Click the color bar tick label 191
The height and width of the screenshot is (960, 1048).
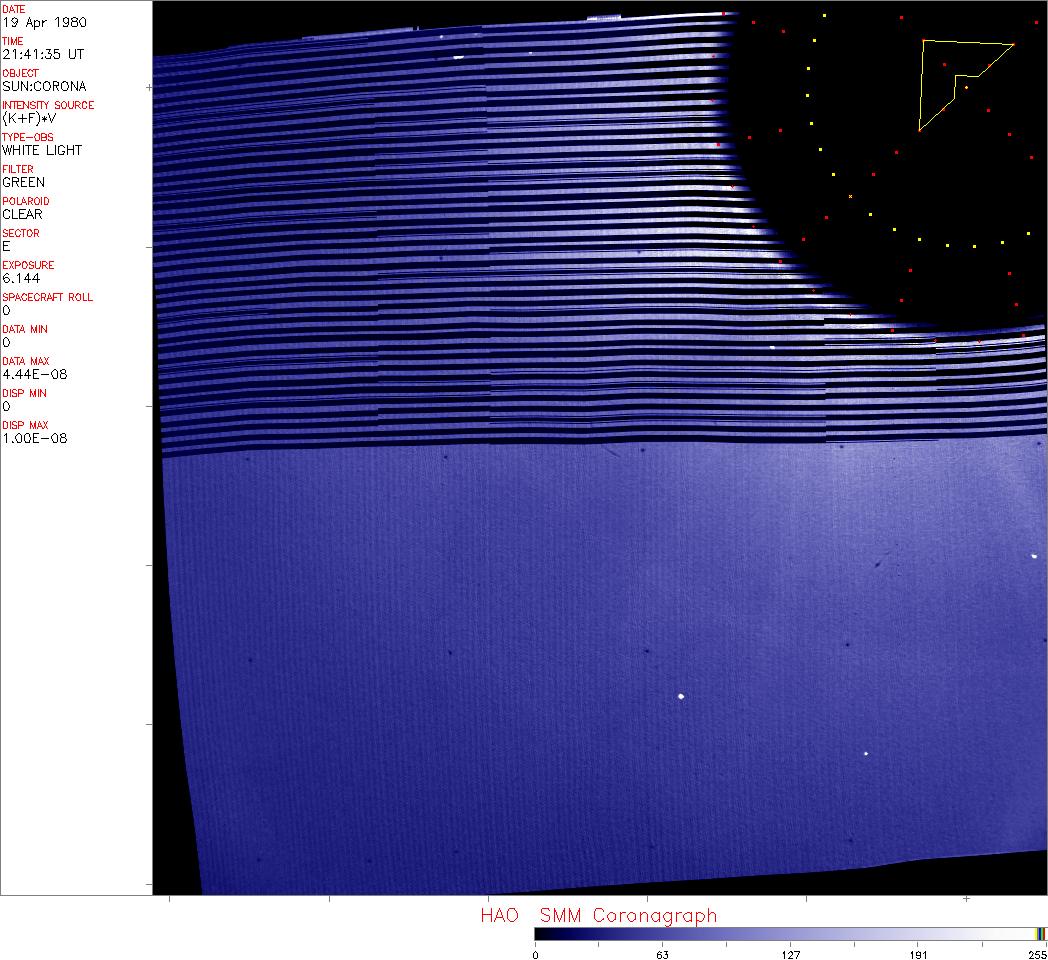point(918,954)
